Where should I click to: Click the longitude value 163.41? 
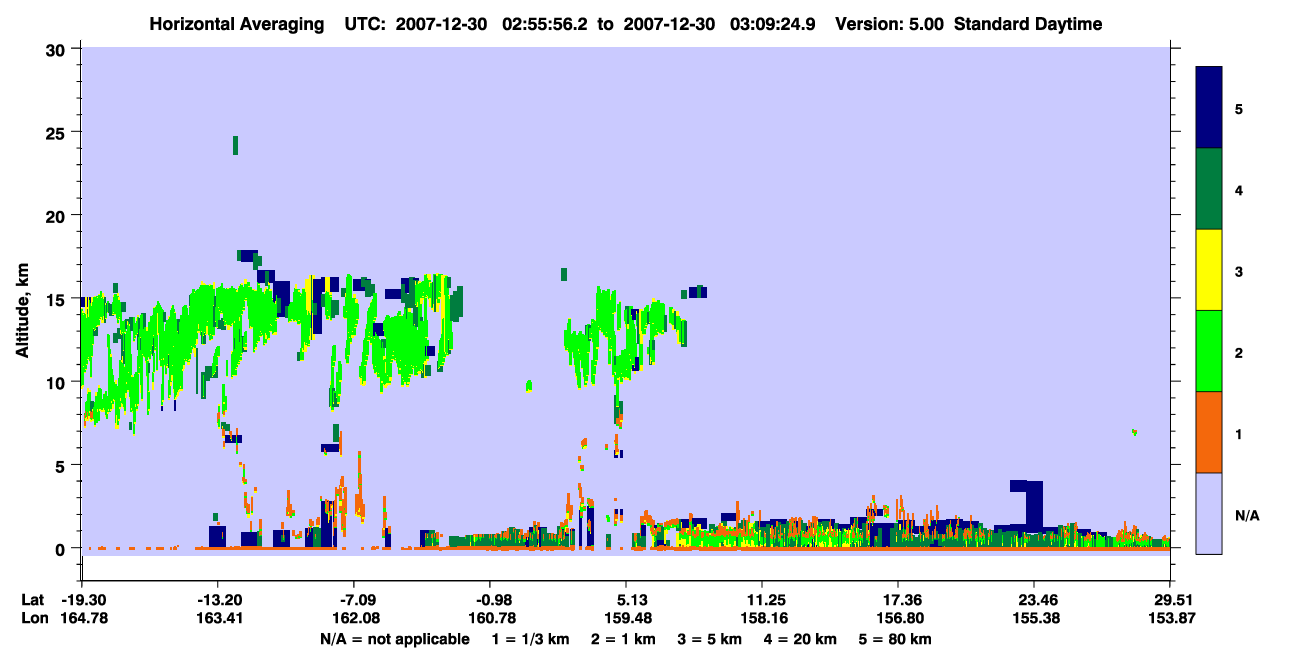tap(218, 618)
